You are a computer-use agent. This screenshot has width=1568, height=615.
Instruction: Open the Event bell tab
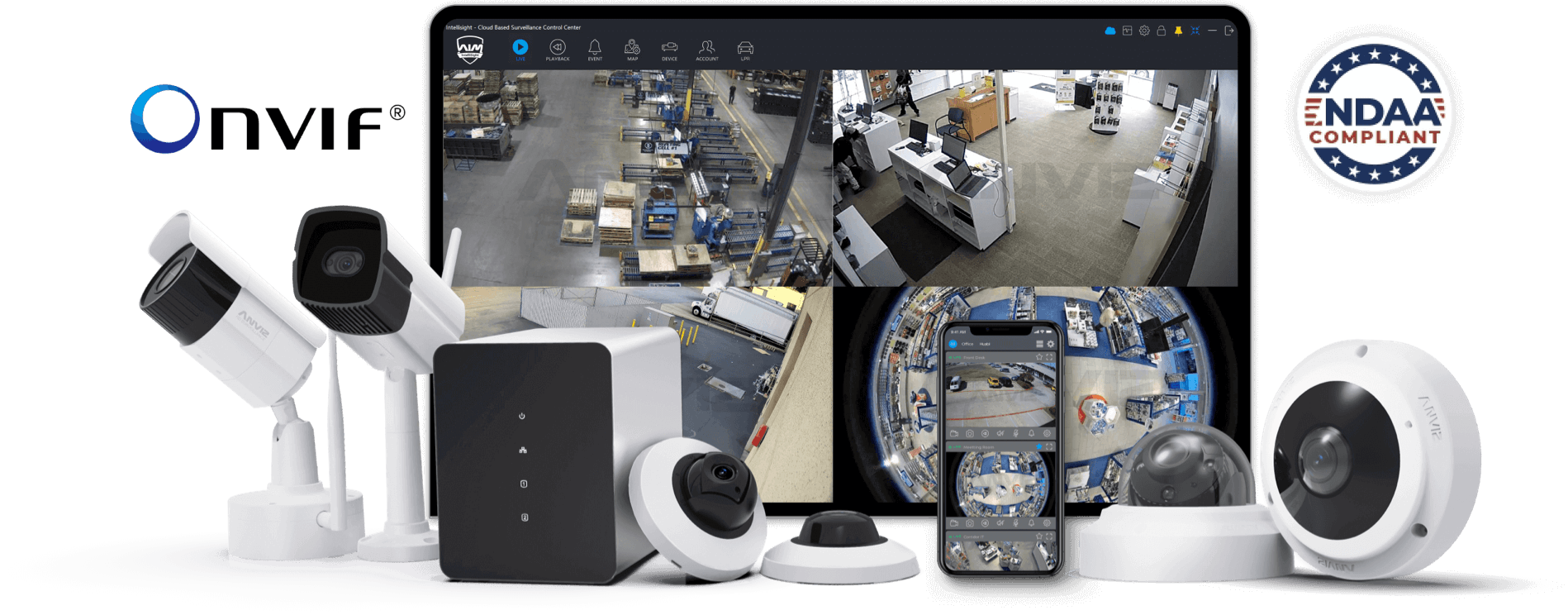[x=595, y=50]
